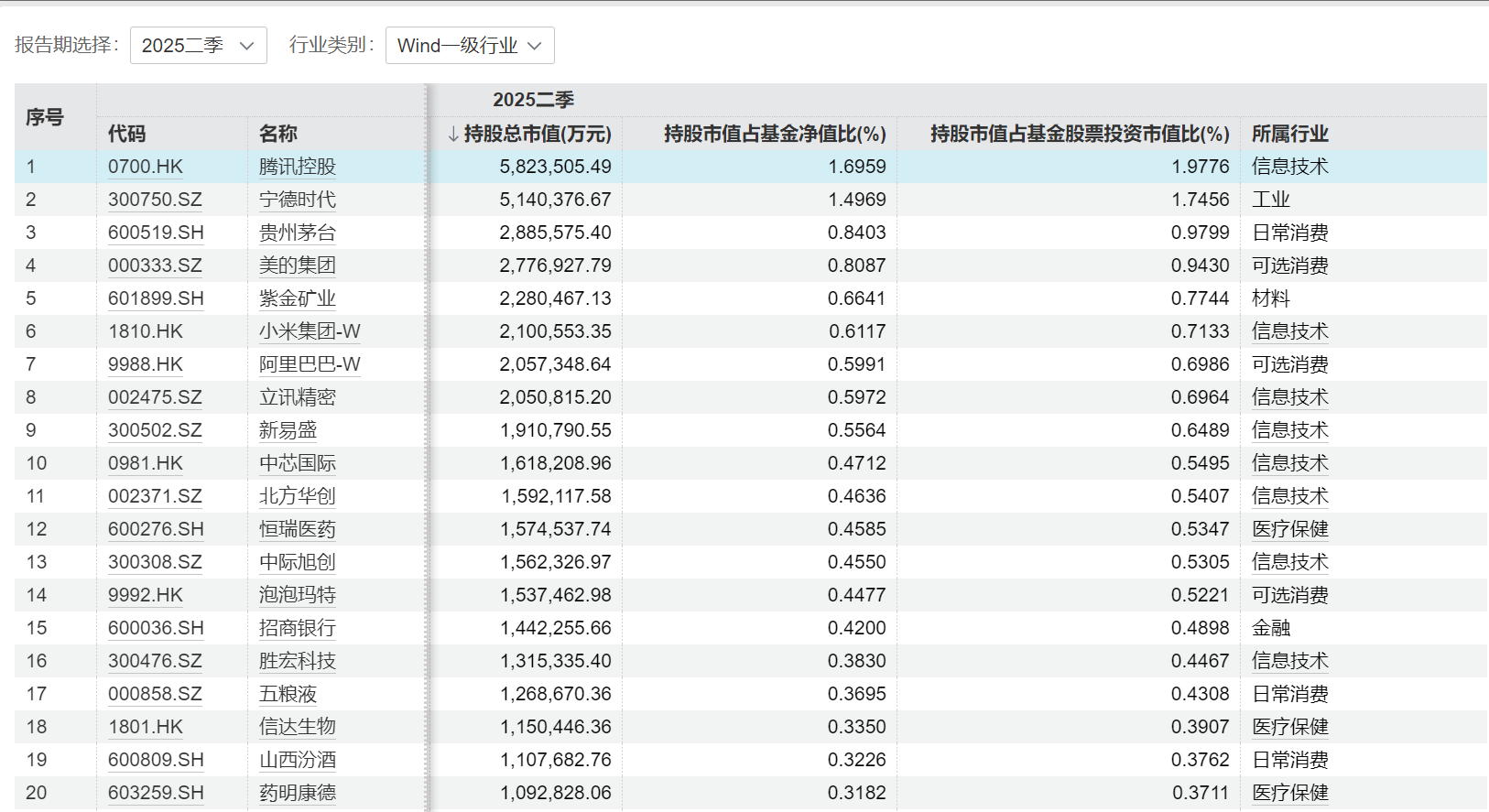Select the 五粮液 row's 日常消费 industry
Viewport: 1489px width, 812px height.
(1289, 694)
